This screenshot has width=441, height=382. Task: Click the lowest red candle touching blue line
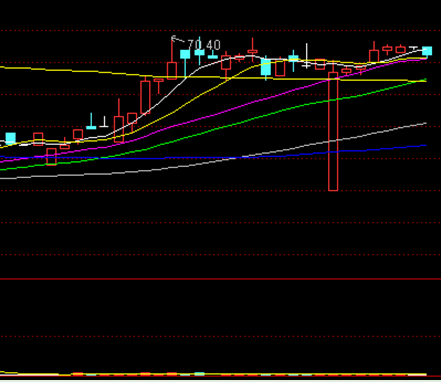(51, 157)
